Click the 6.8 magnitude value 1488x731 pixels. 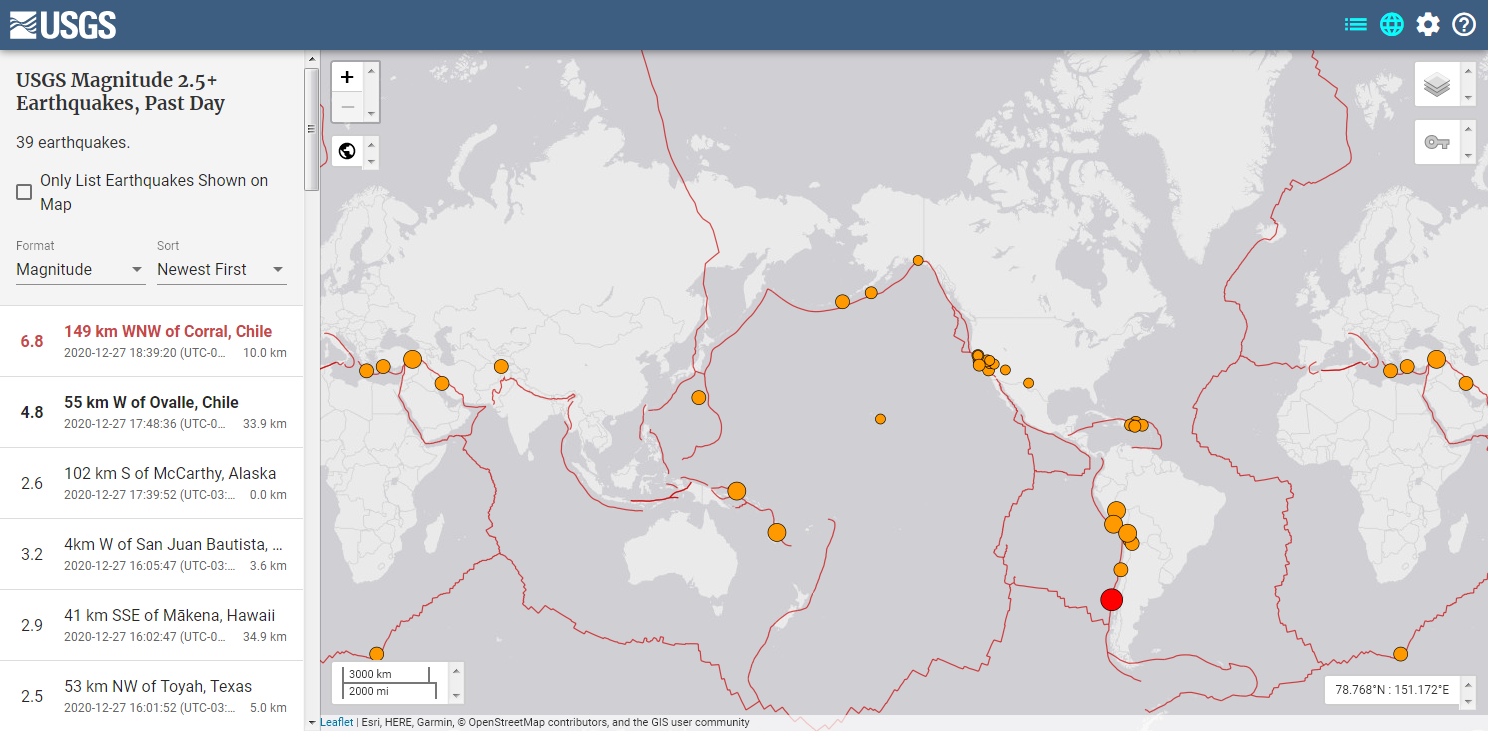32,341
